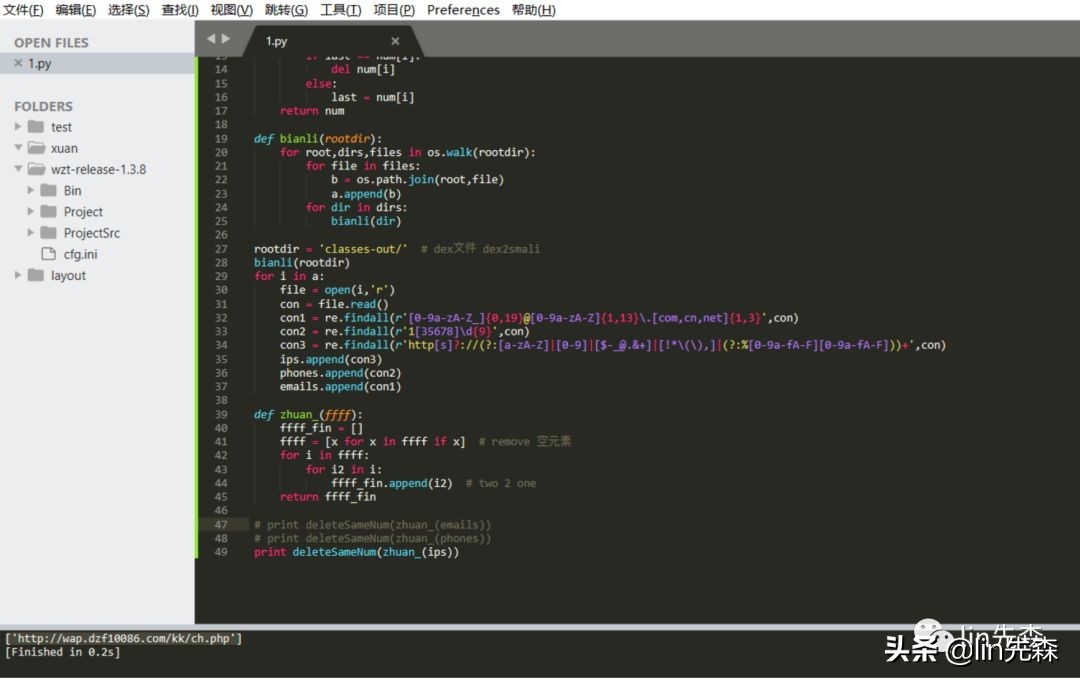Image resolution: width=1080 pixels, height=685 pixels.
Task: Close the 1.py tab
Action: [x=395, y=41]
